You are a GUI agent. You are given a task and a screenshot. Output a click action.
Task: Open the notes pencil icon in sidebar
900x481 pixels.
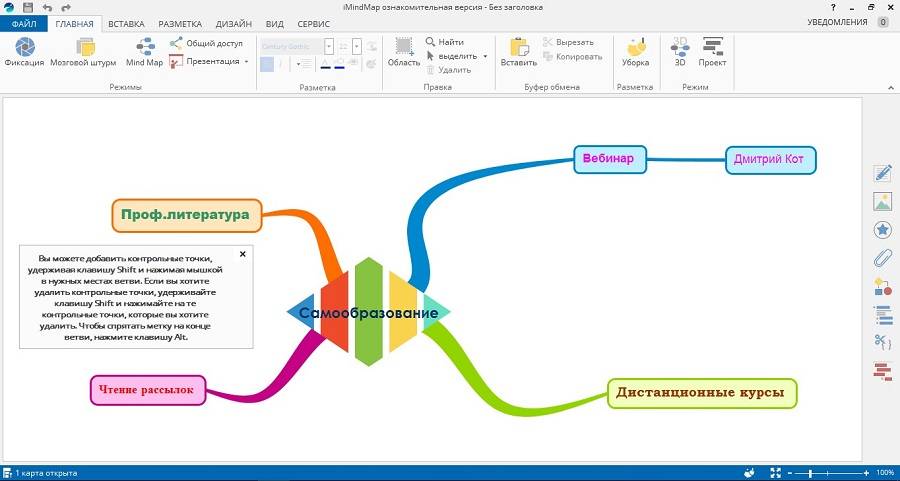pos(882,174)
